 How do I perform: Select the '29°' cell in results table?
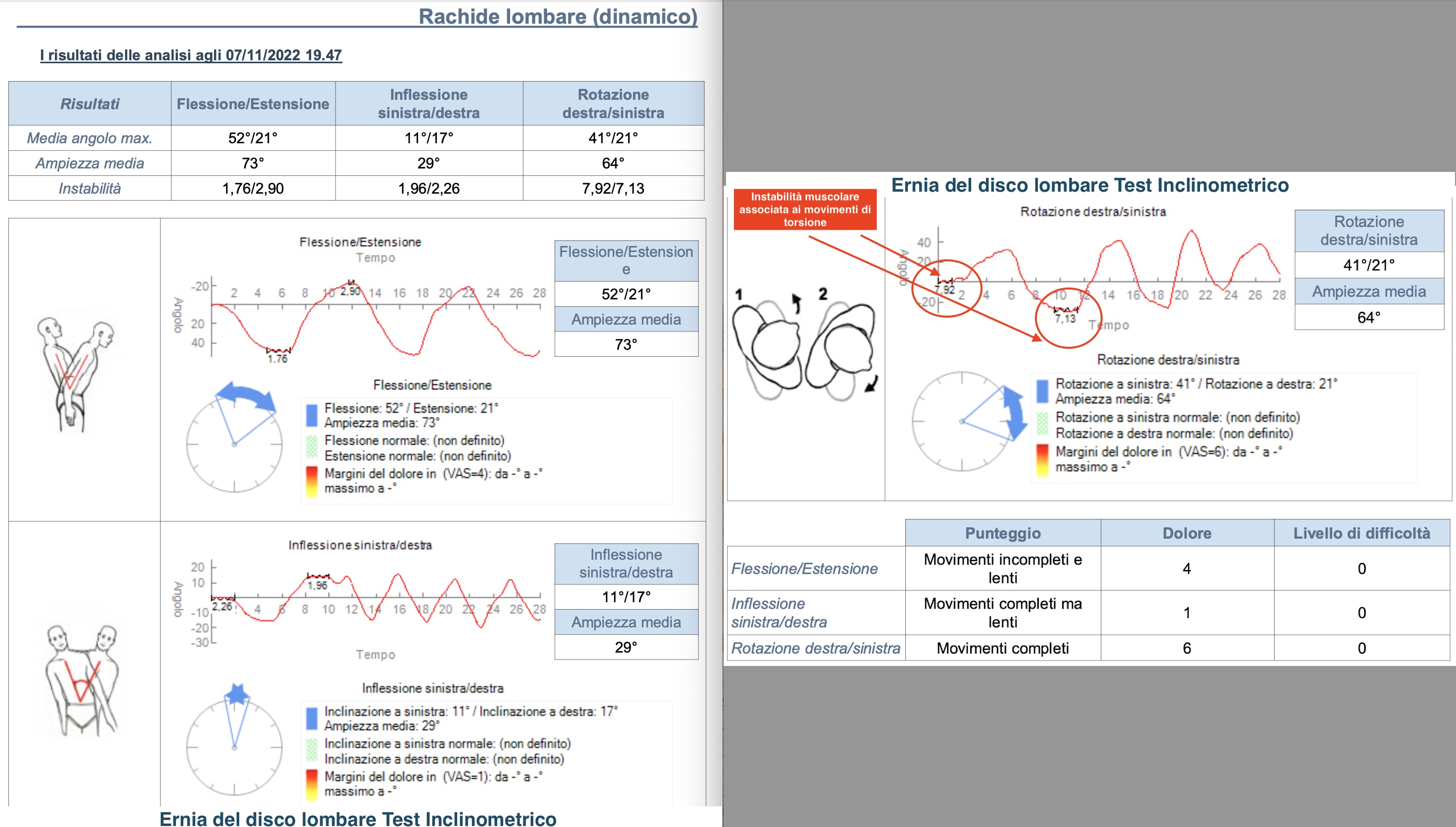pyautogui.click(x=429, y=163)
